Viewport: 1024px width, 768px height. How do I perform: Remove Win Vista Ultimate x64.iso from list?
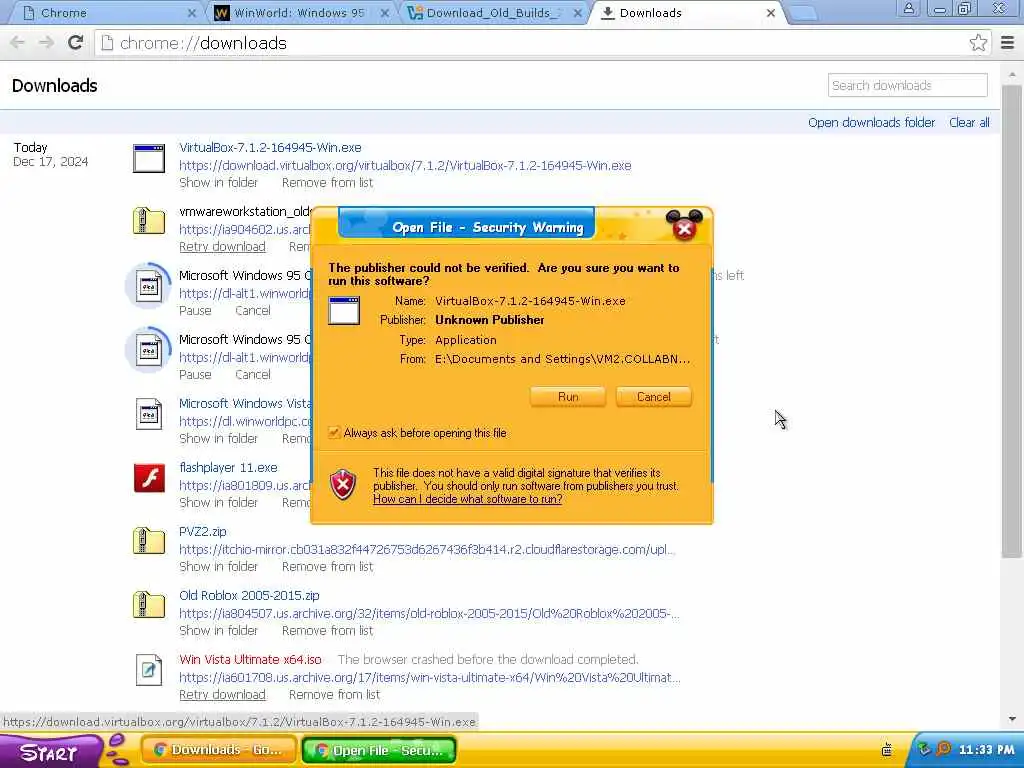coord(334,695)
